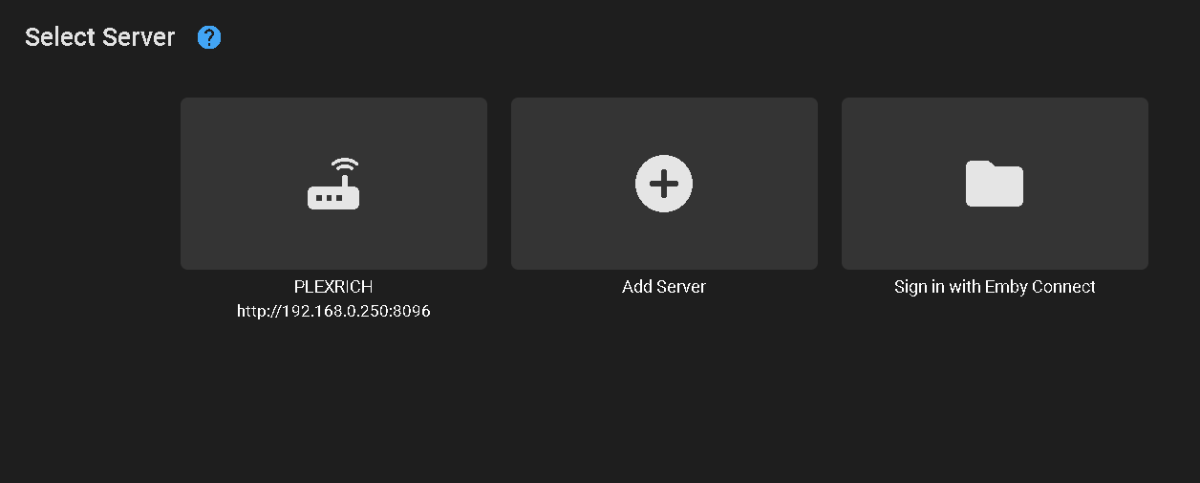Select the PLEXRICH server name label
1200x483 pixels.
(x=333, y=287)
